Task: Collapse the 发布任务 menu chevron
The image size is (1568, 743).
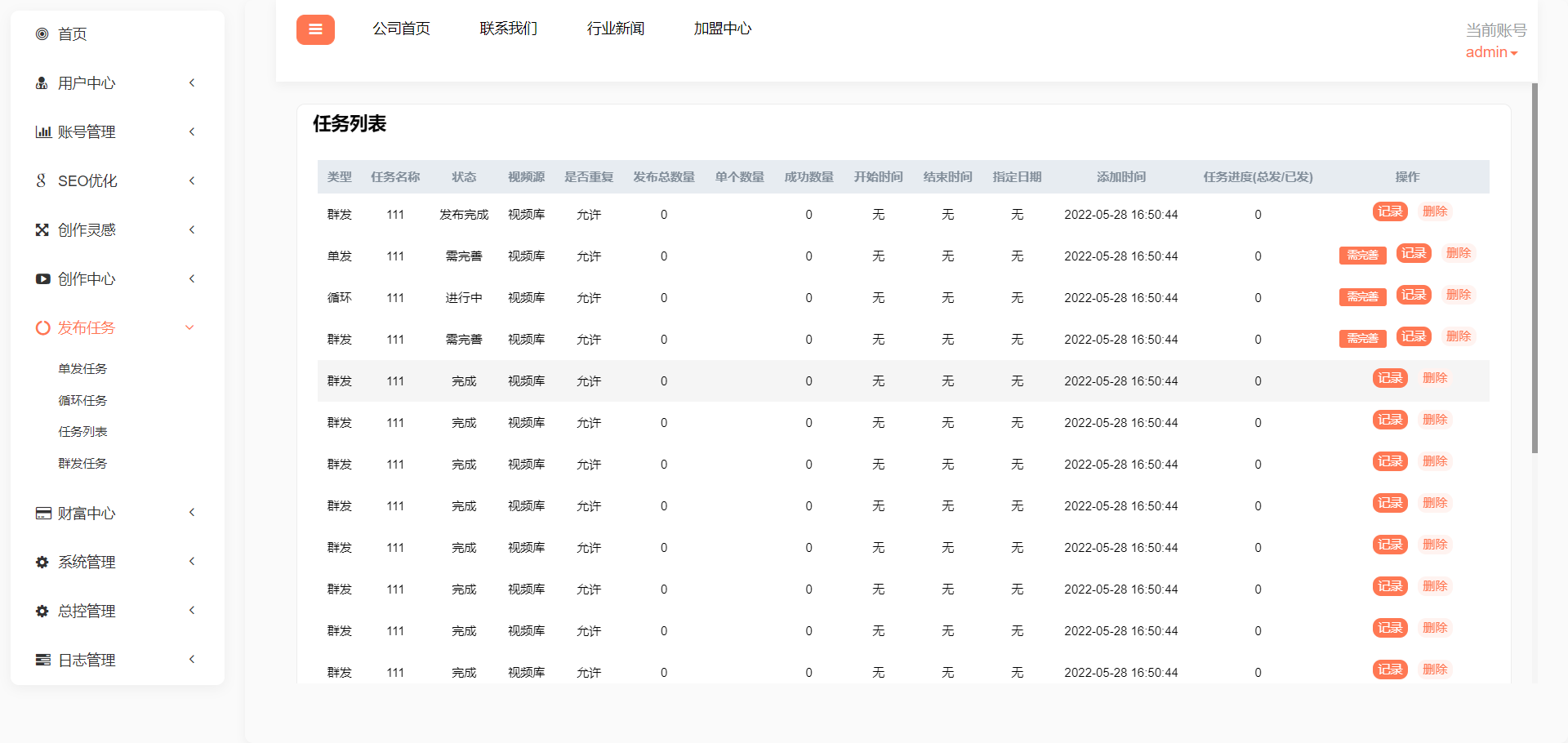Action: 189,327
